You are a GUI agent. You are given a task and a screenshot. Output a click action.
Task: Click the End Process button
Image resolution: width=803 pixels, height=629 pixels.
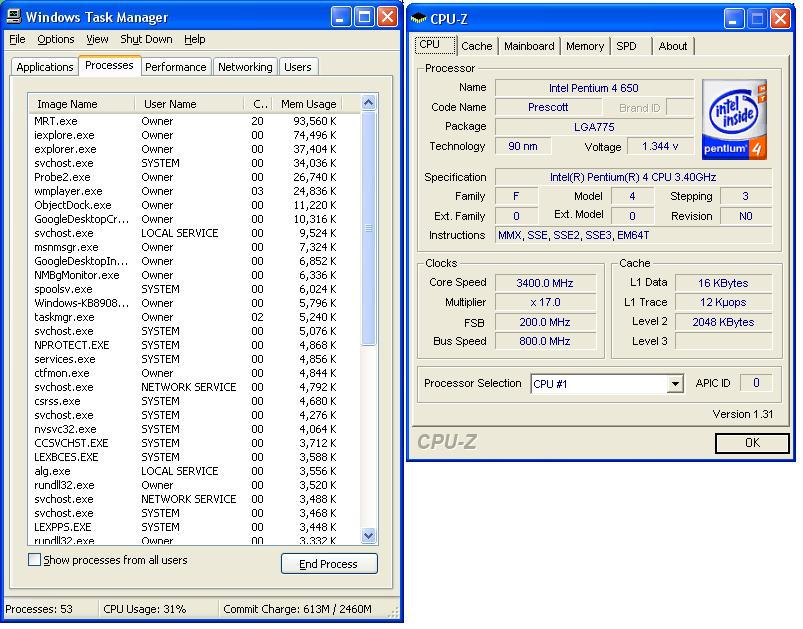click(x=329, y=564)
